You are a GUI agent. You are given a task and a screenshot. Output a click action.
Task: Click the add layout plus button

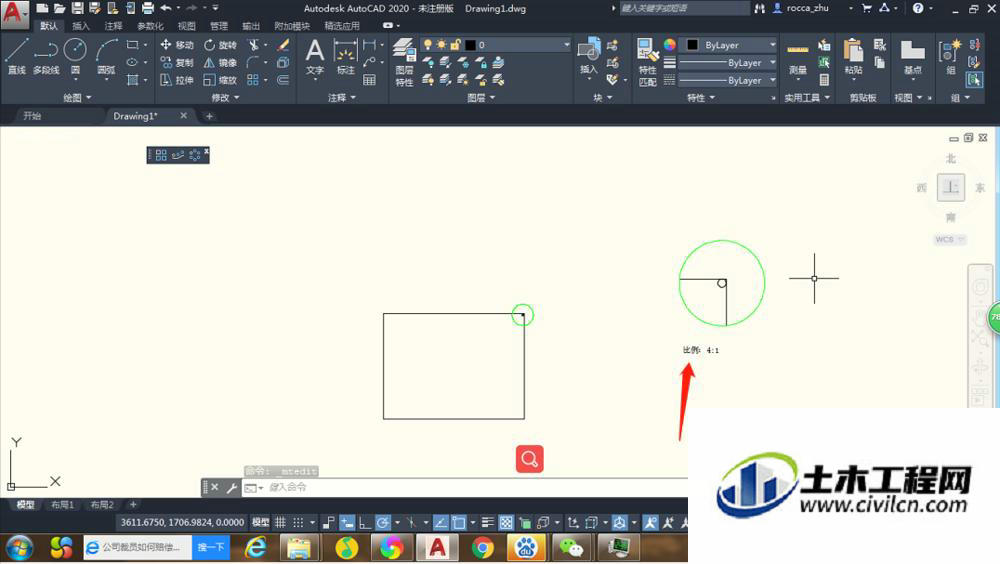[x=133, y=505]
